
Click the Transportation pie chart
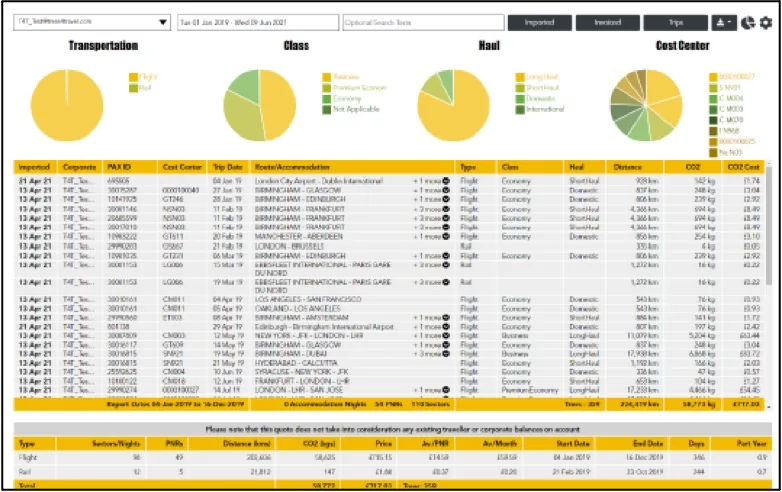pos(67,105)
